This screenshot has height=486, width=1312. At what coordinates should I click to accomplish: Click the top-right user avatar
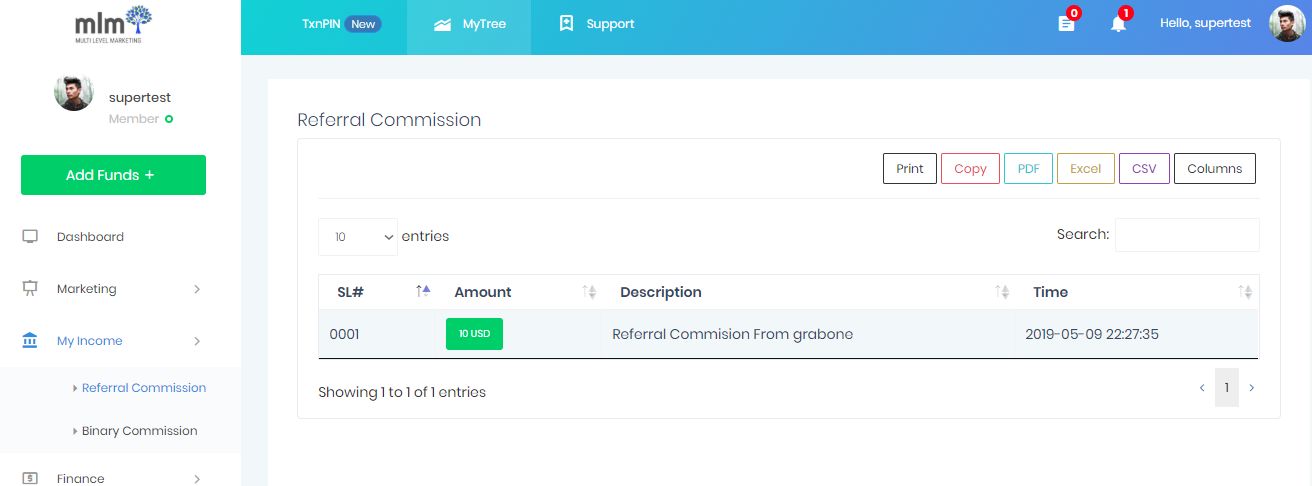(1286, 24)
